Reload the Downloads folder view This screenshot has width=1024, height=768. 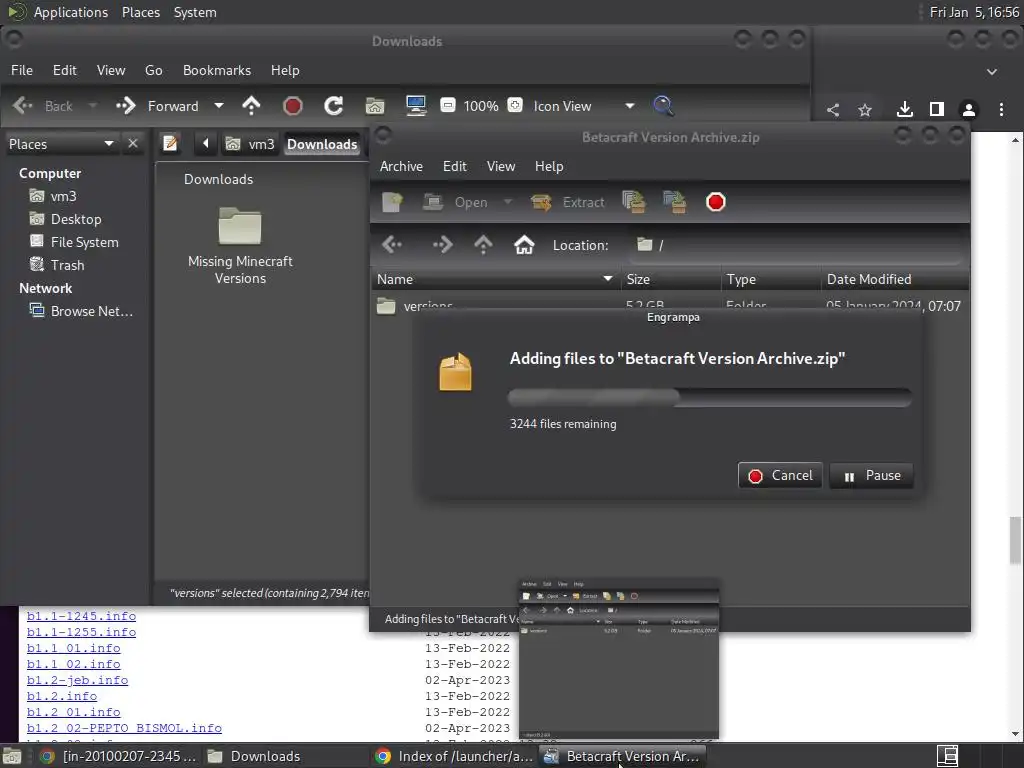[334, 106]
